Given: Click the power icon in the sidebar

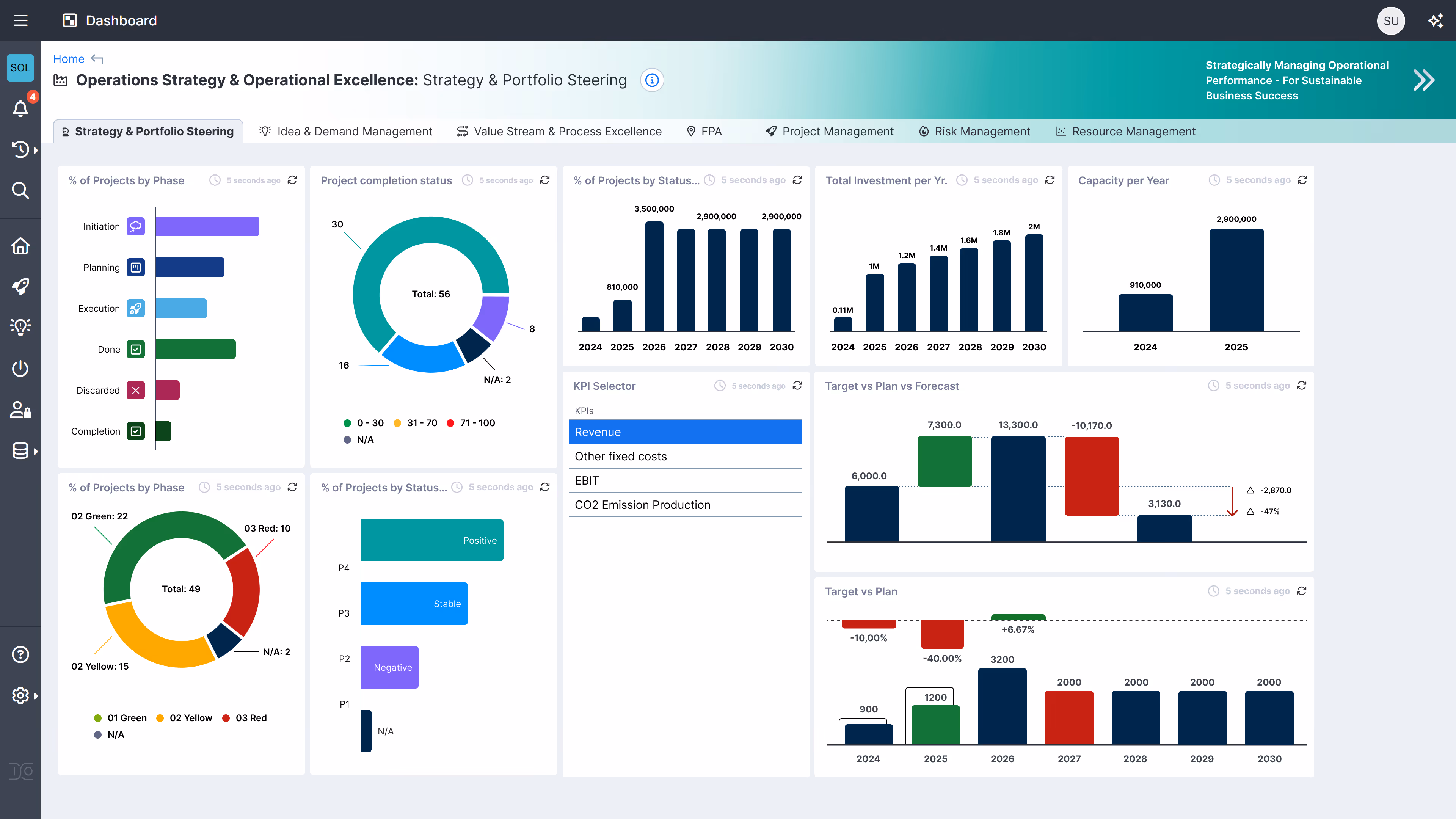Looking at the screenshot, I should [x=20, y=368].
